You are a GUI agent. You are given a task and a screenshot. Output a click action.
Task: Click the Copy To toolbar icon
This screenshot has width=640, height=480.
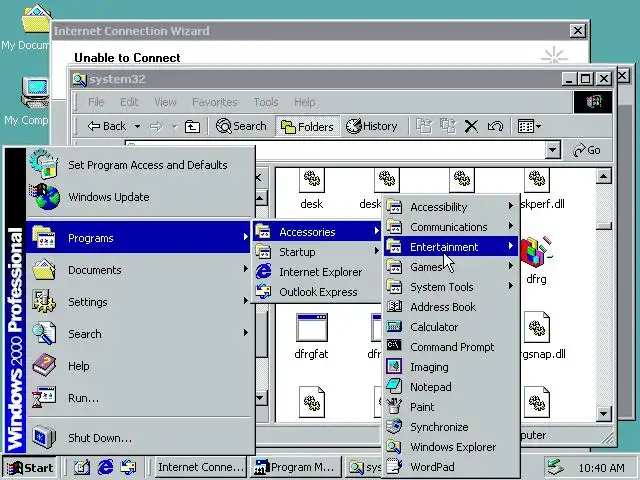click(x=448, y=127)
